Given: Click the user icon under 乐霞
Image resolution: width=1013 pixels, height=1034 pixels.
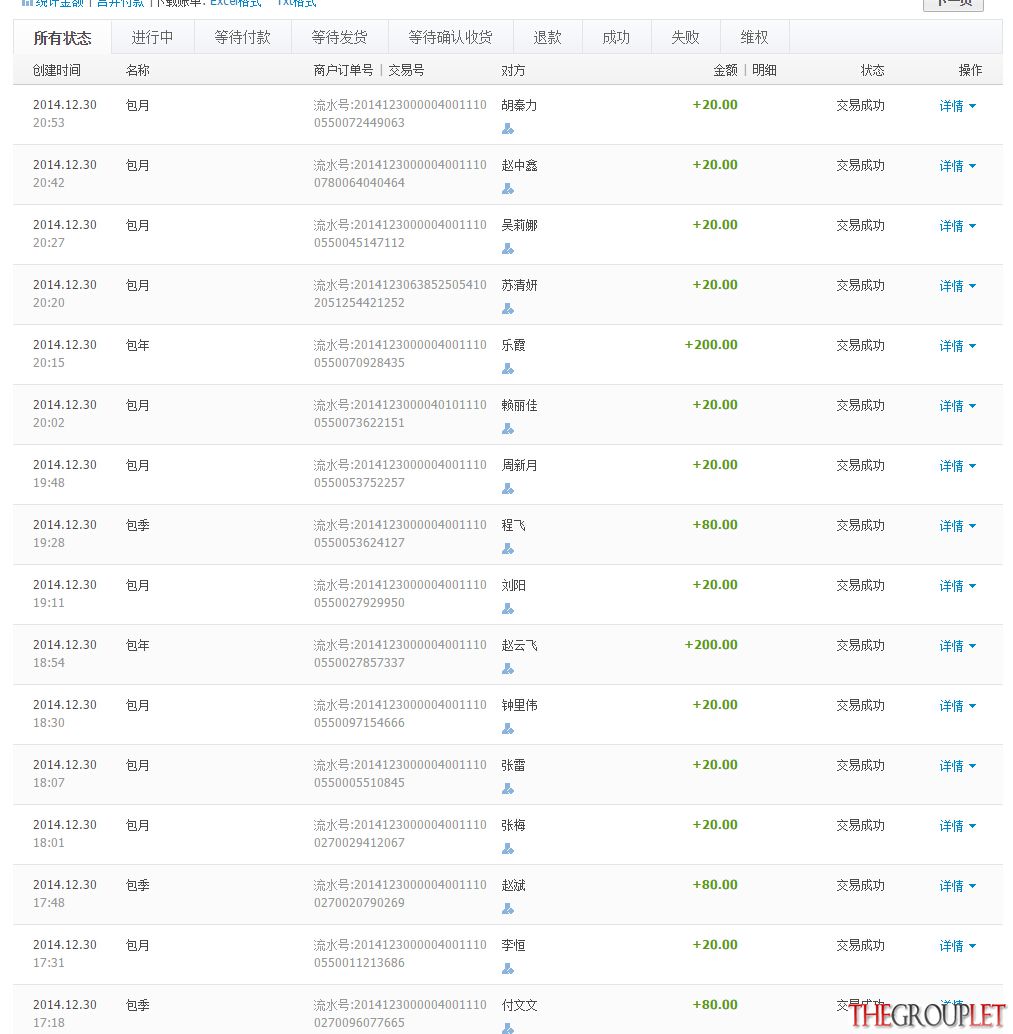Looking at the screenshot, I should 507,369.
